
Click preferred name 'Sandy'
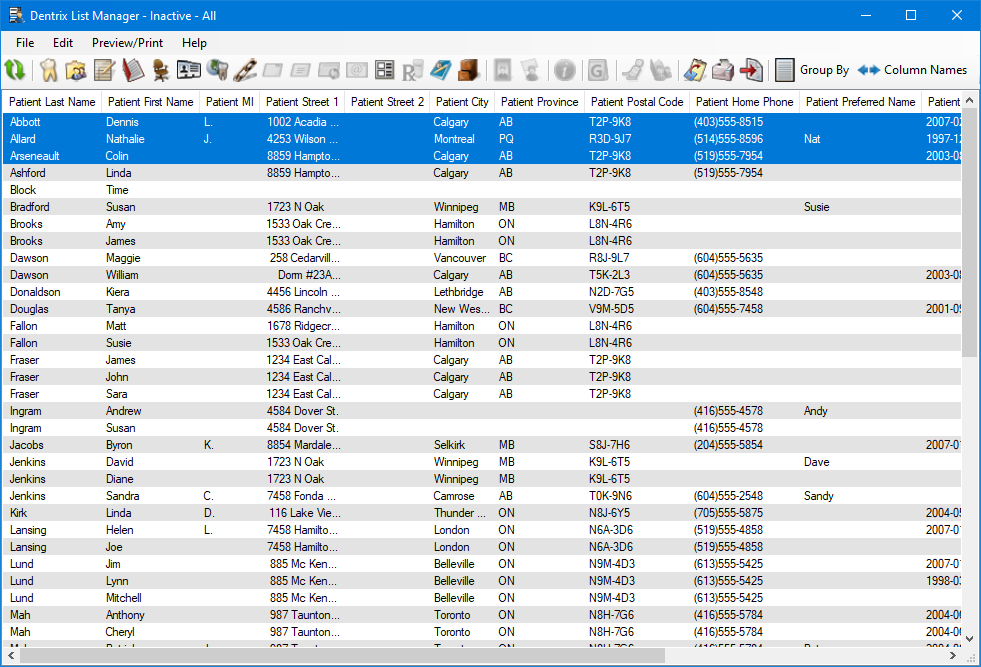(x=818, y=496)
